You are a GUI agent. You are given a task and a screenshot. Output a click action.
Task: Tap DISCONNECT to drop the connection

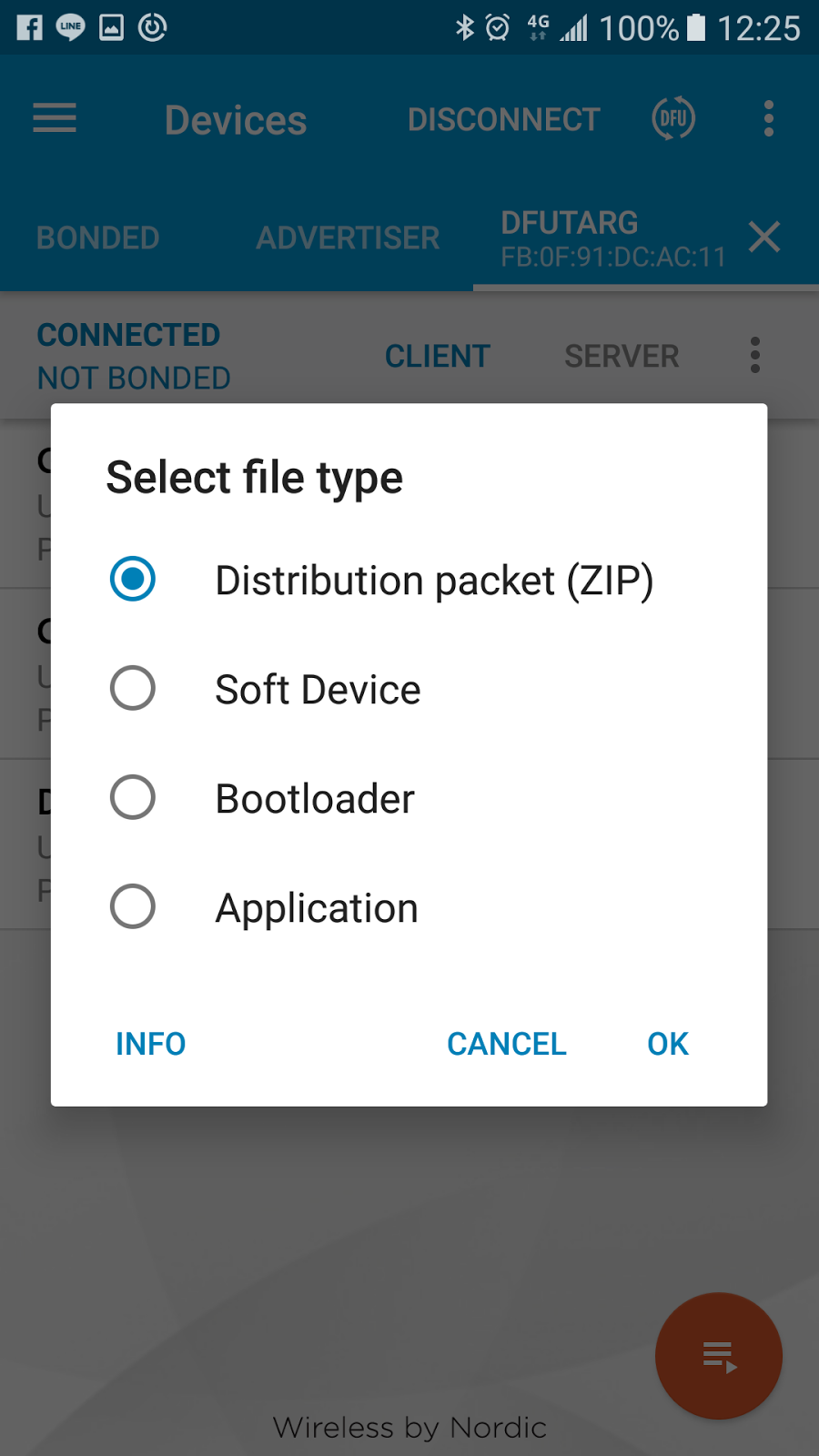click(503, 118)
